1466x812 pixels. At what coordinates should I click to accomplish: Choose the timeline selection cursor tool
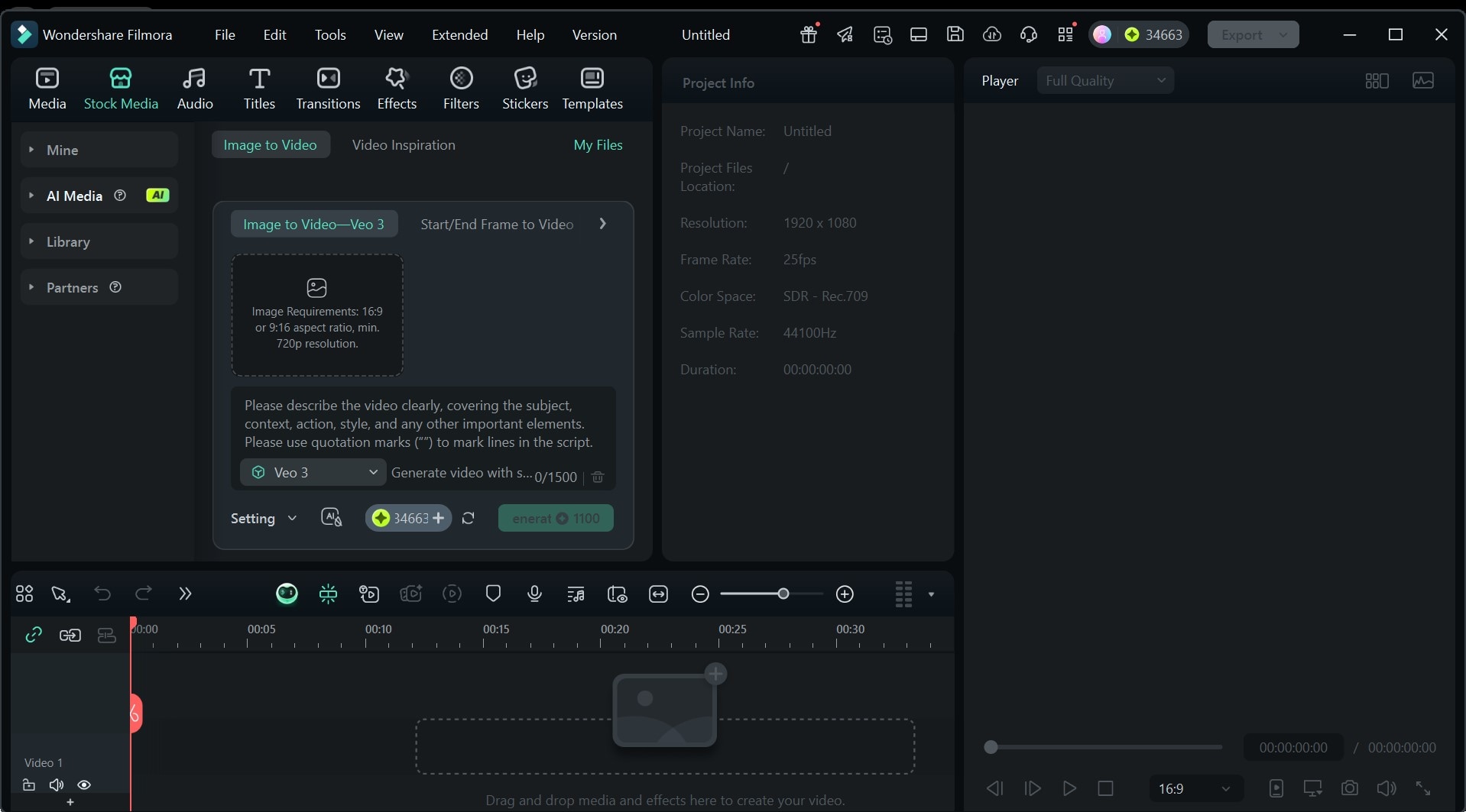click(x=60, y=594)
